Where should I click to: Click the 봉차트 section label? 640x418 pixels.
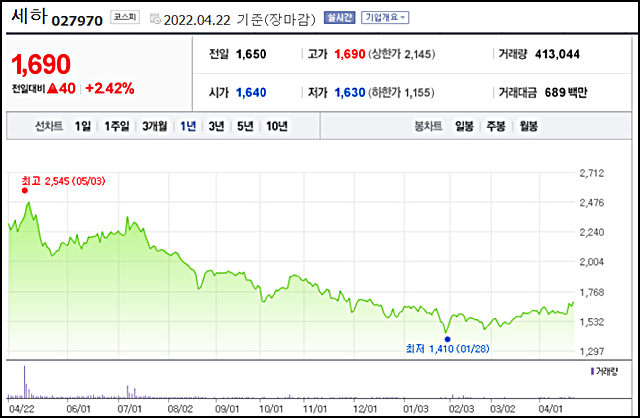click(x=428, y=126)
